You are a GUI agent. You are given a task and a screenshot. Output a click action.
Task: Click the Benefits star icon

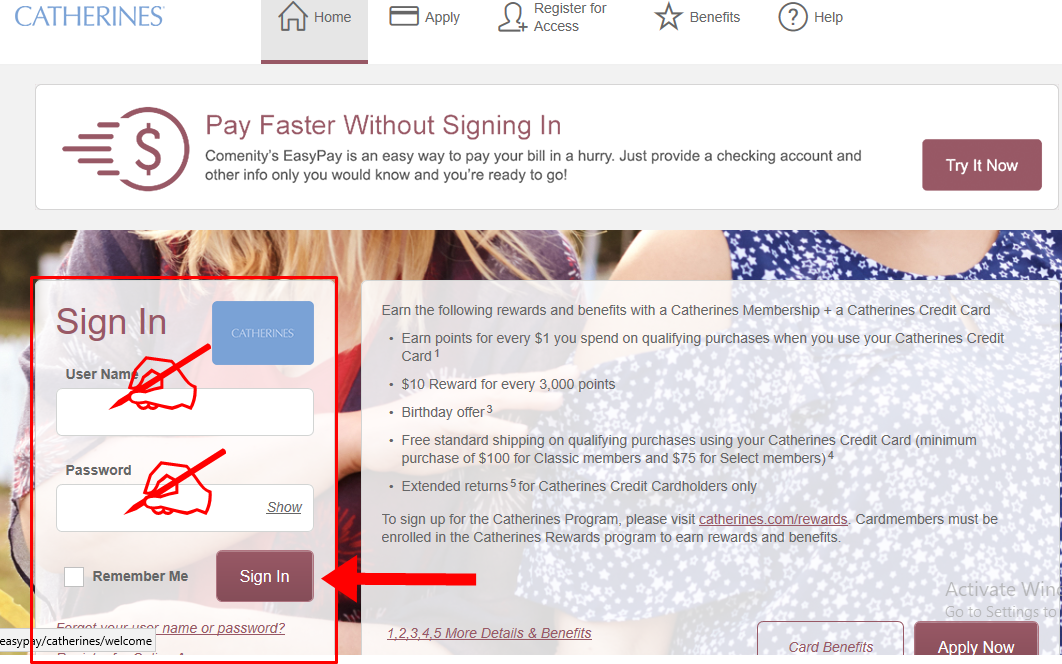pyautogui.click(x=668, y=17)
